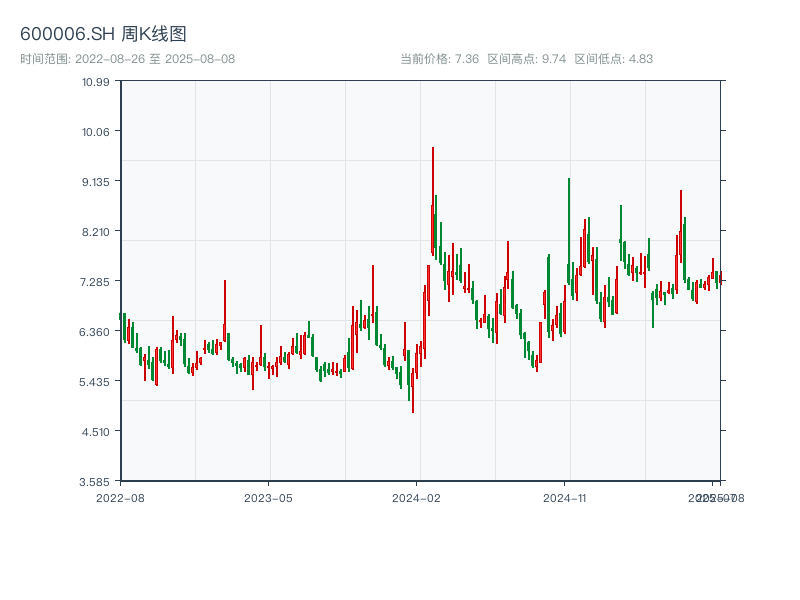Click the range high label 区间高点: 9.74
Viewport: 800px width, 600px height.
point(527,59)
